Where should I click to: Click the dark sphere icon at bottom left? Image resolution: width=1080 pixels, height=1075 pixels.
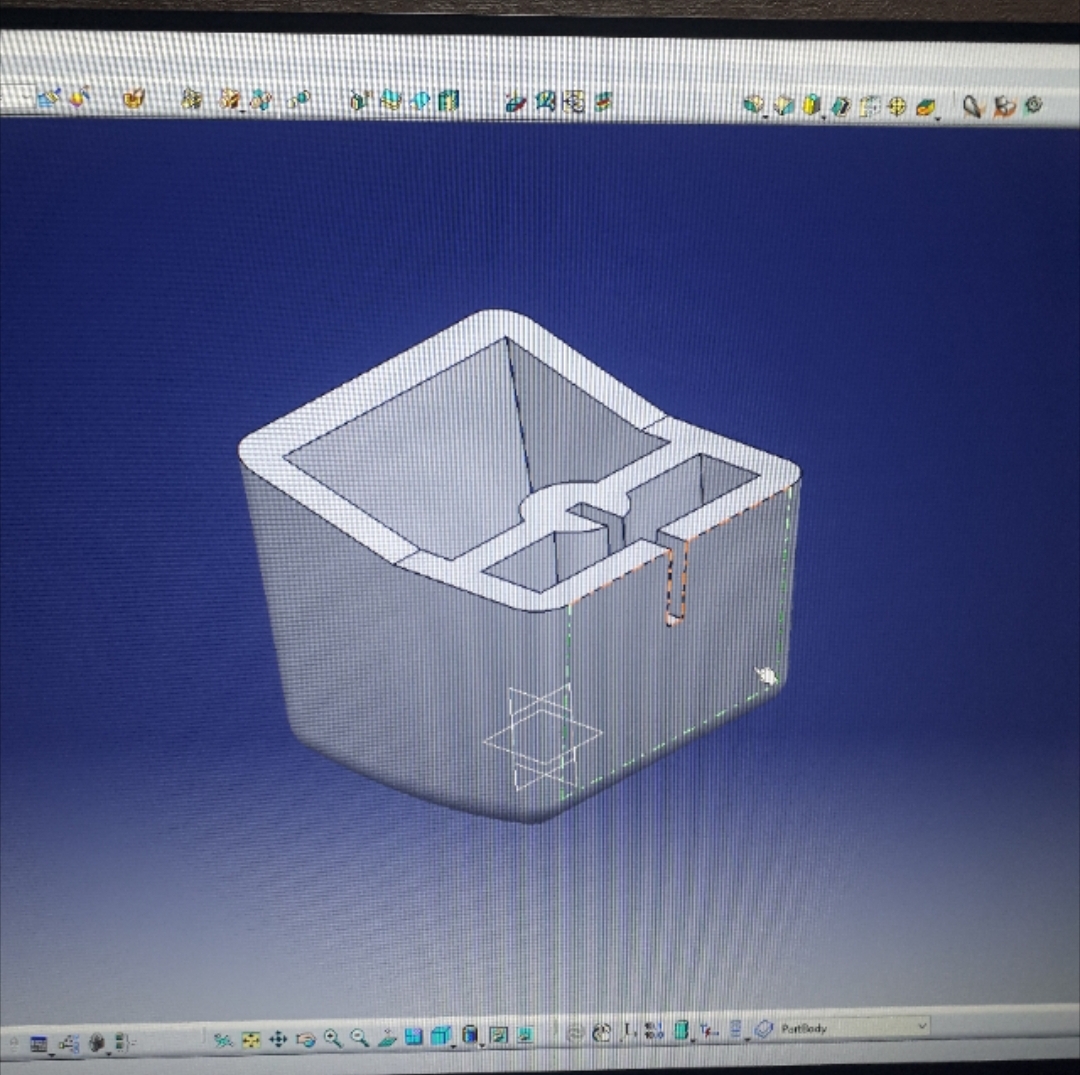[x=96, y=1043]
